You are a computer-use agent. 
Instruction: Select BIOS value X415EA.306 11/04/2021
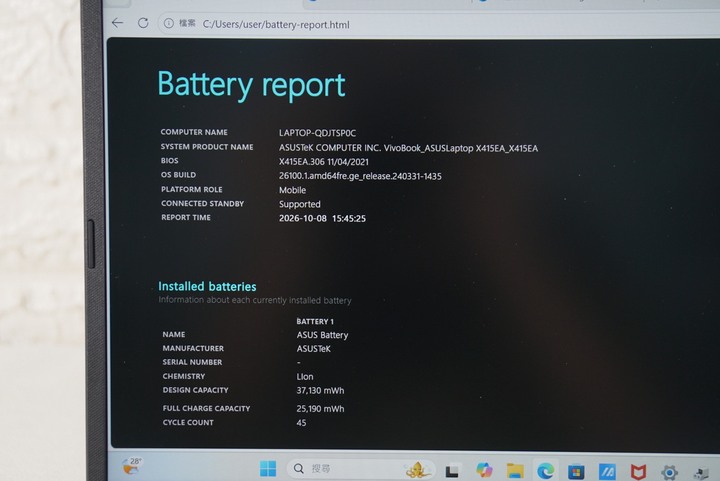(x=324, y=162)
